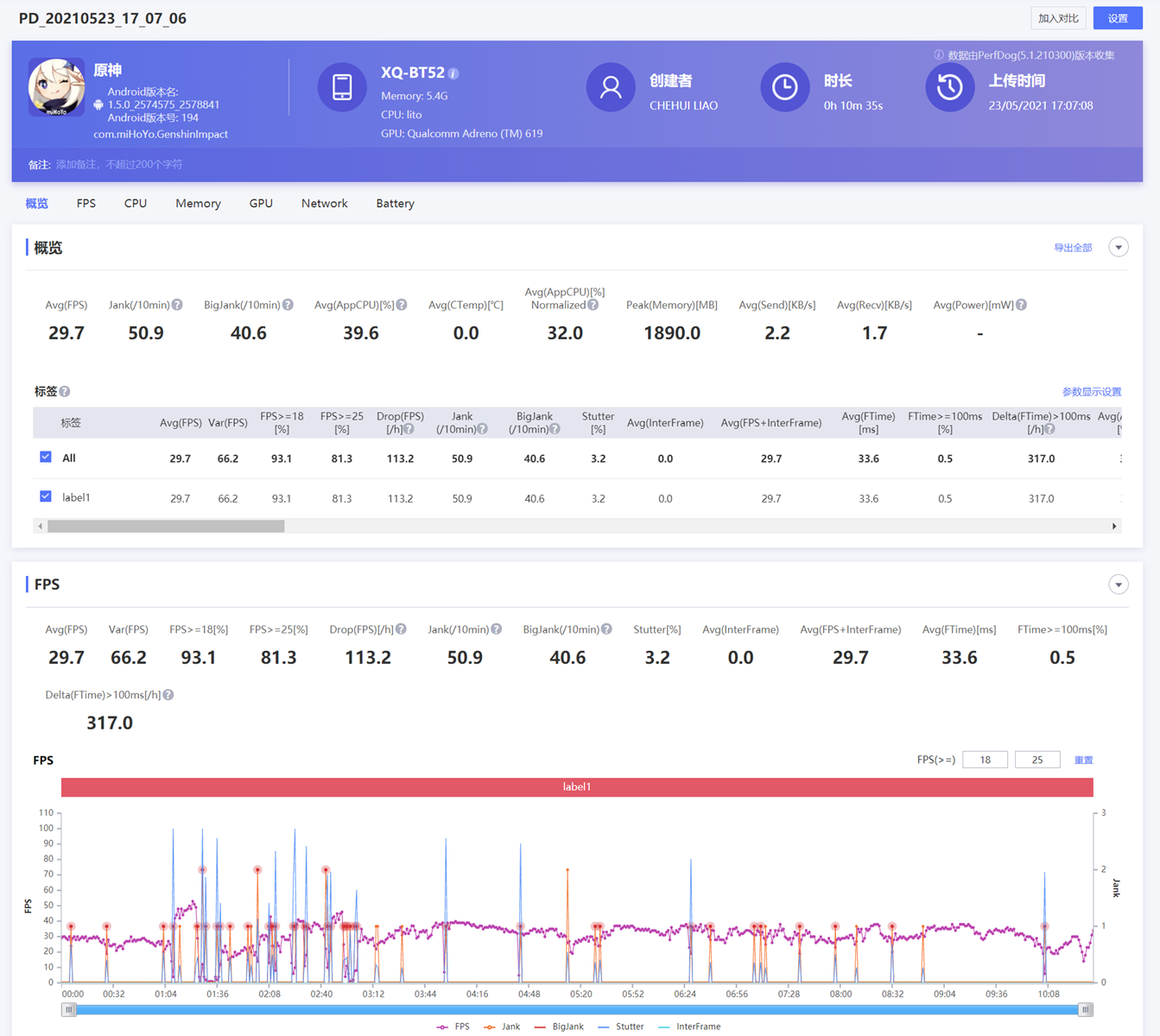The image size is (1160, 1036).
Task: Collapse the 概览 section with the arrow
Action: tap(1119, 248)
